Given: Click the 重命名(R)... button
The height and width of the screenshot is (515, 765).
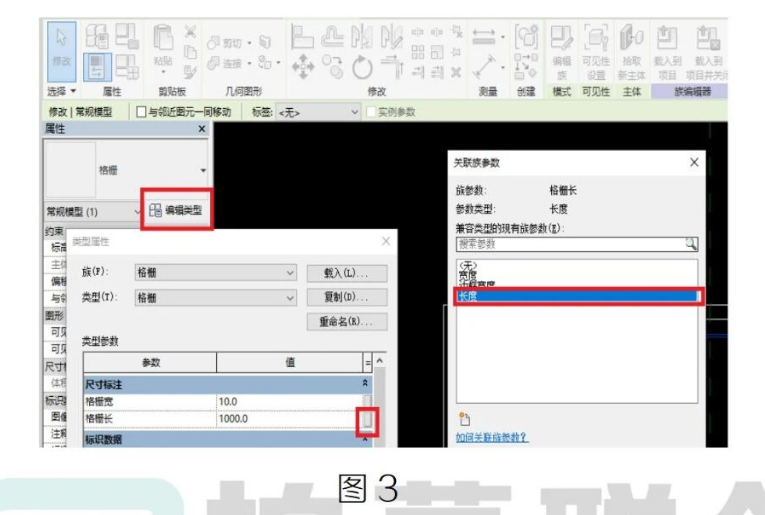Looking at the screenshot, I should pyautogui.click(x=347, y=321).
